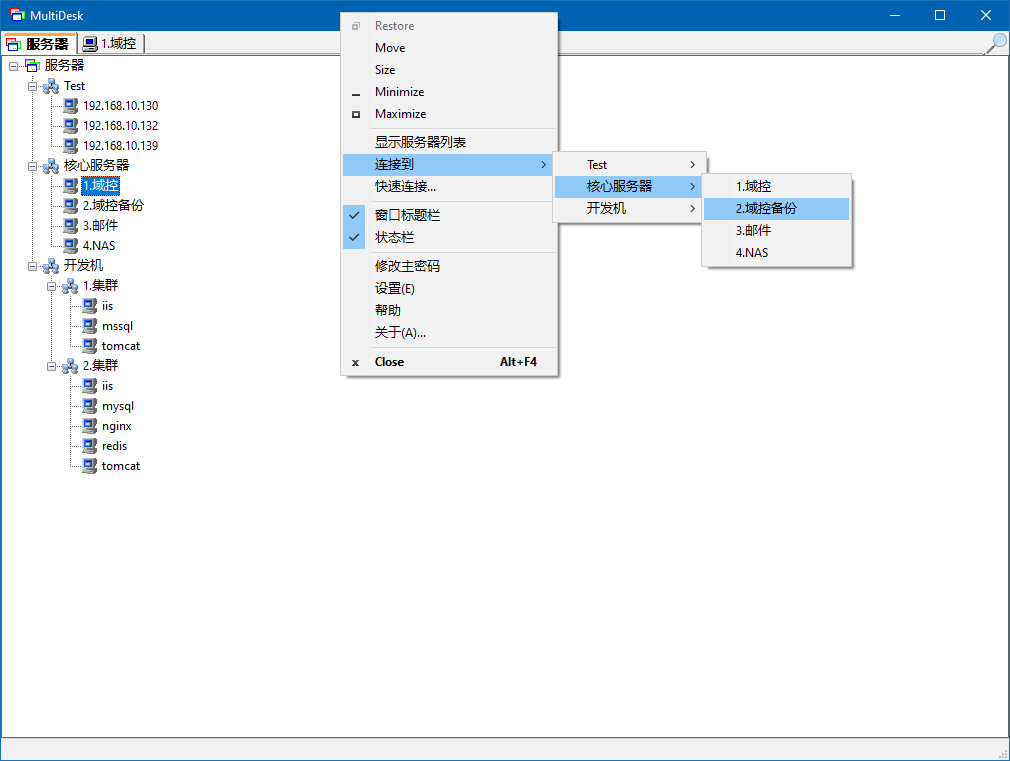Select 修改主密码 in the system menu
The height and width of the screenshot is (761, 1010).
tap(407, 266)
